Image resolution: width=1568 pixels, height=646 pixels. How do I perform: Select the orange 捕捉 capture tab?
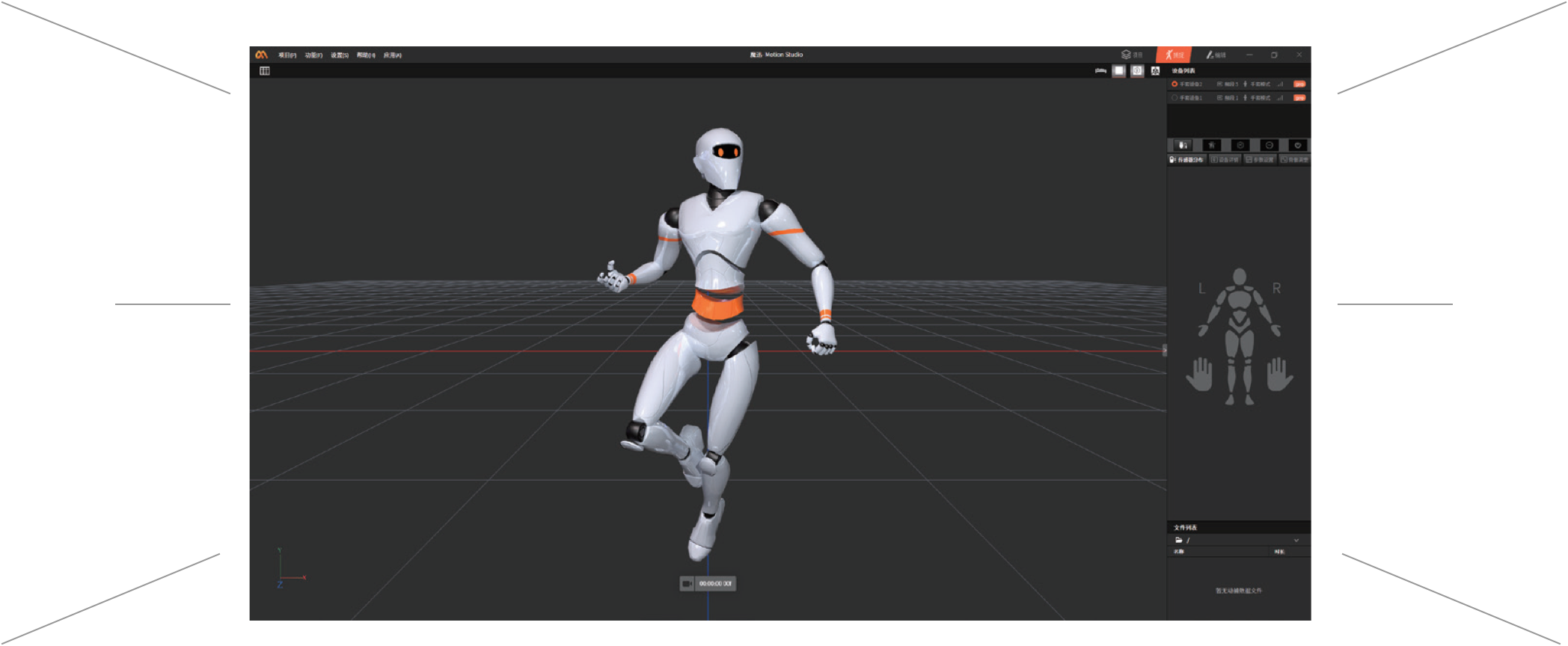click(x=1174, y=55)
